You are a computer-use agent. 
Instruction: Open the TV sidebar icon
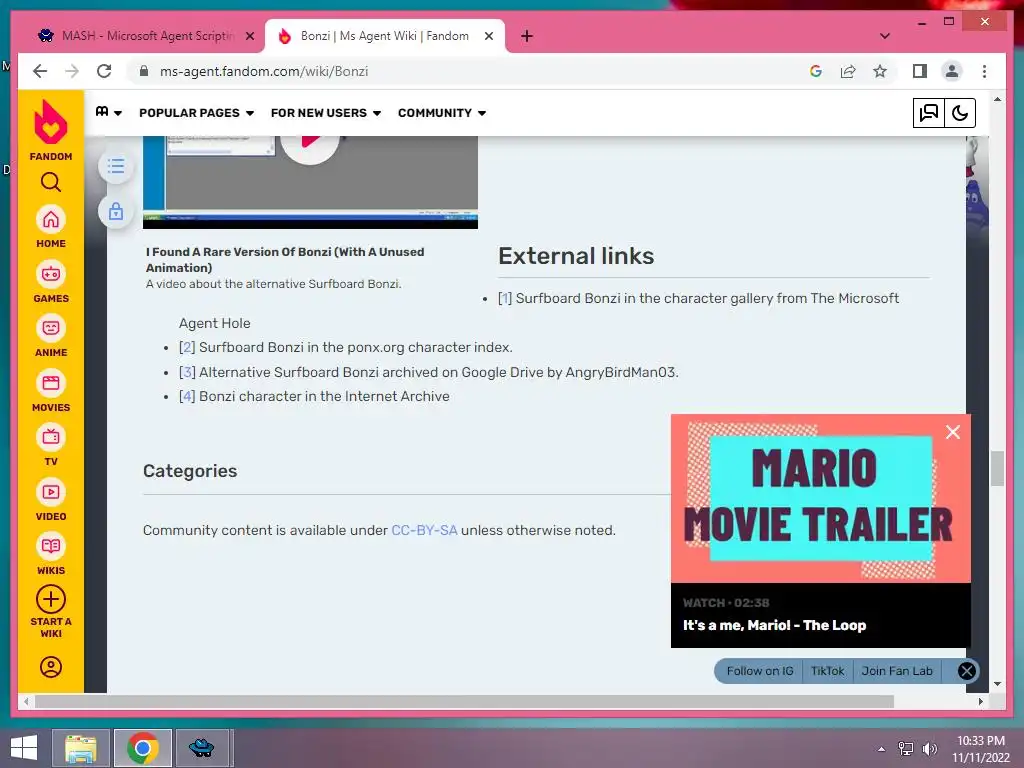pyautogui.click(x=50, y=437)
